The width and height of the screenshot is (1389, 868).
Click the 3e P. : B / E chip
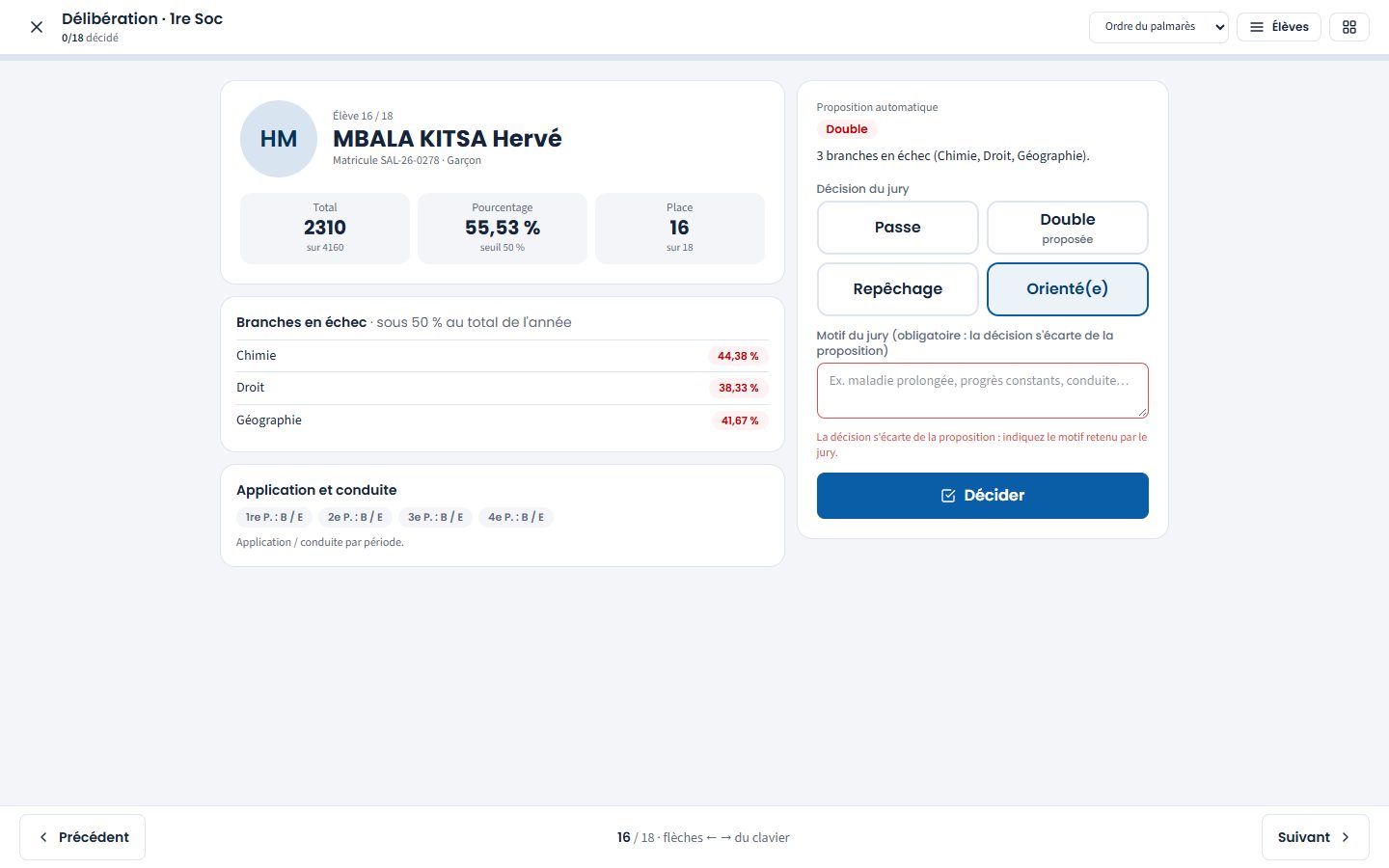pos(435,517)
